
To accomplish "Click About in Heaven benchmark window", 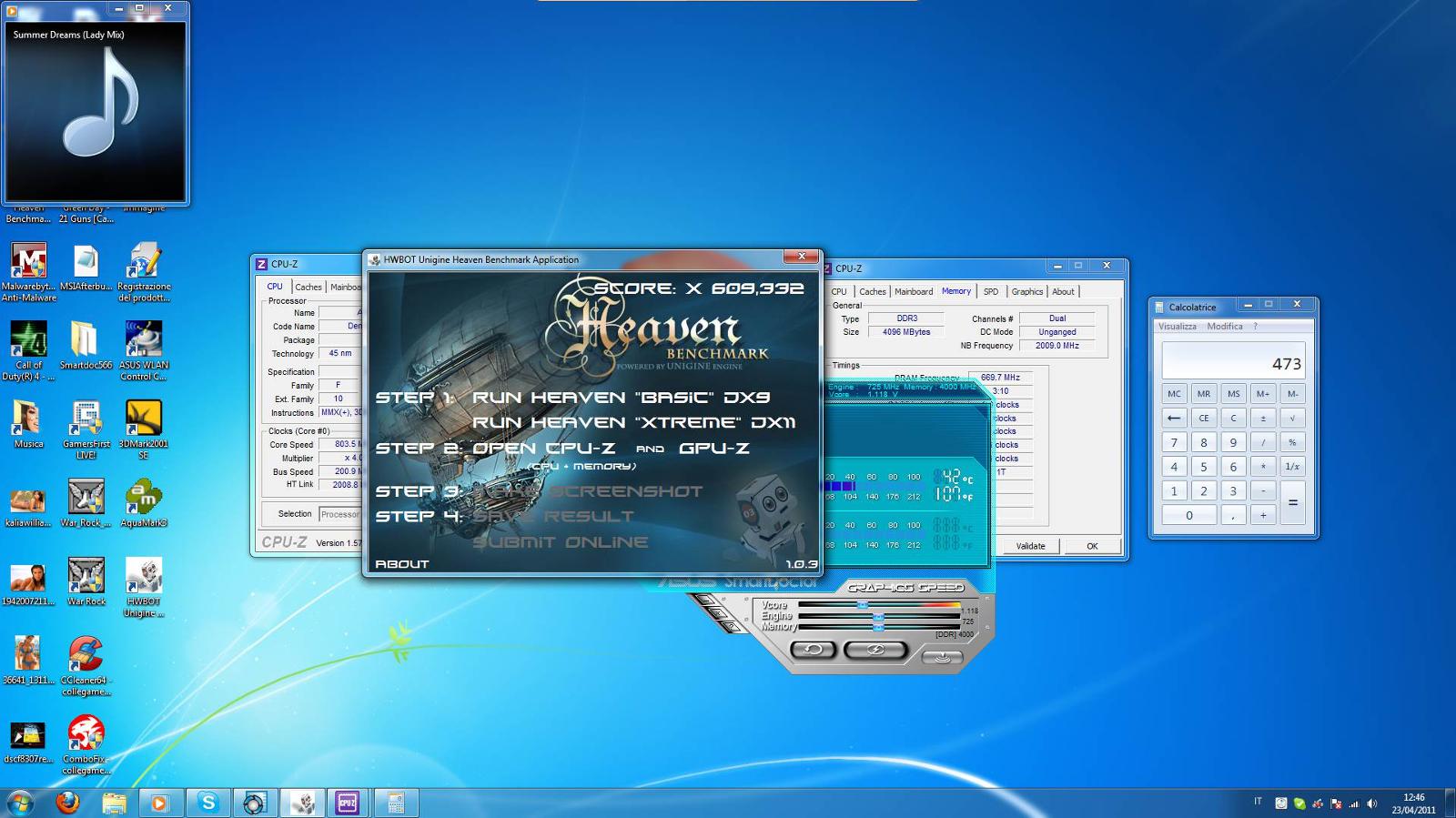I will point(401,564).
